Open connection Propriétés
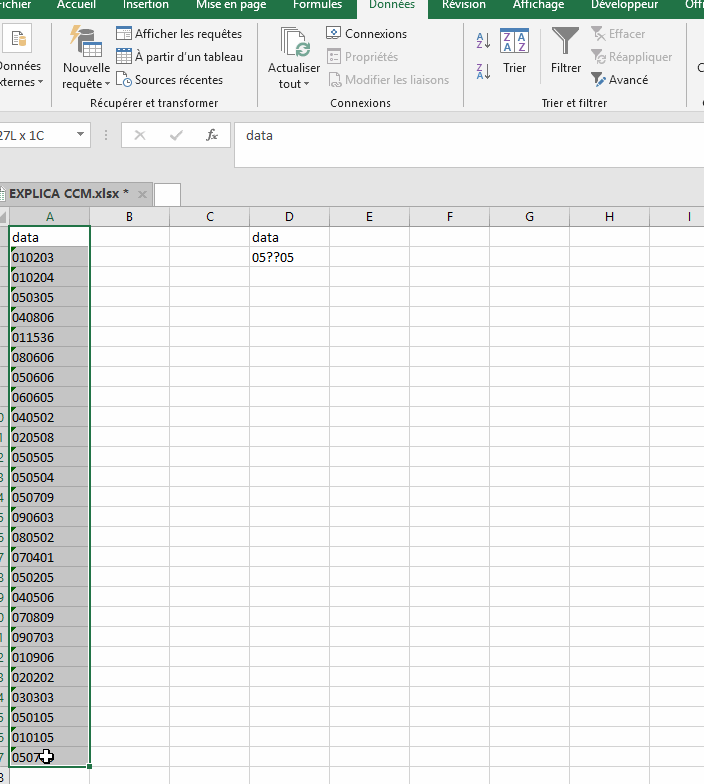Image resolution: width=704 pixels, height=784 pixels. pos(362,56)
